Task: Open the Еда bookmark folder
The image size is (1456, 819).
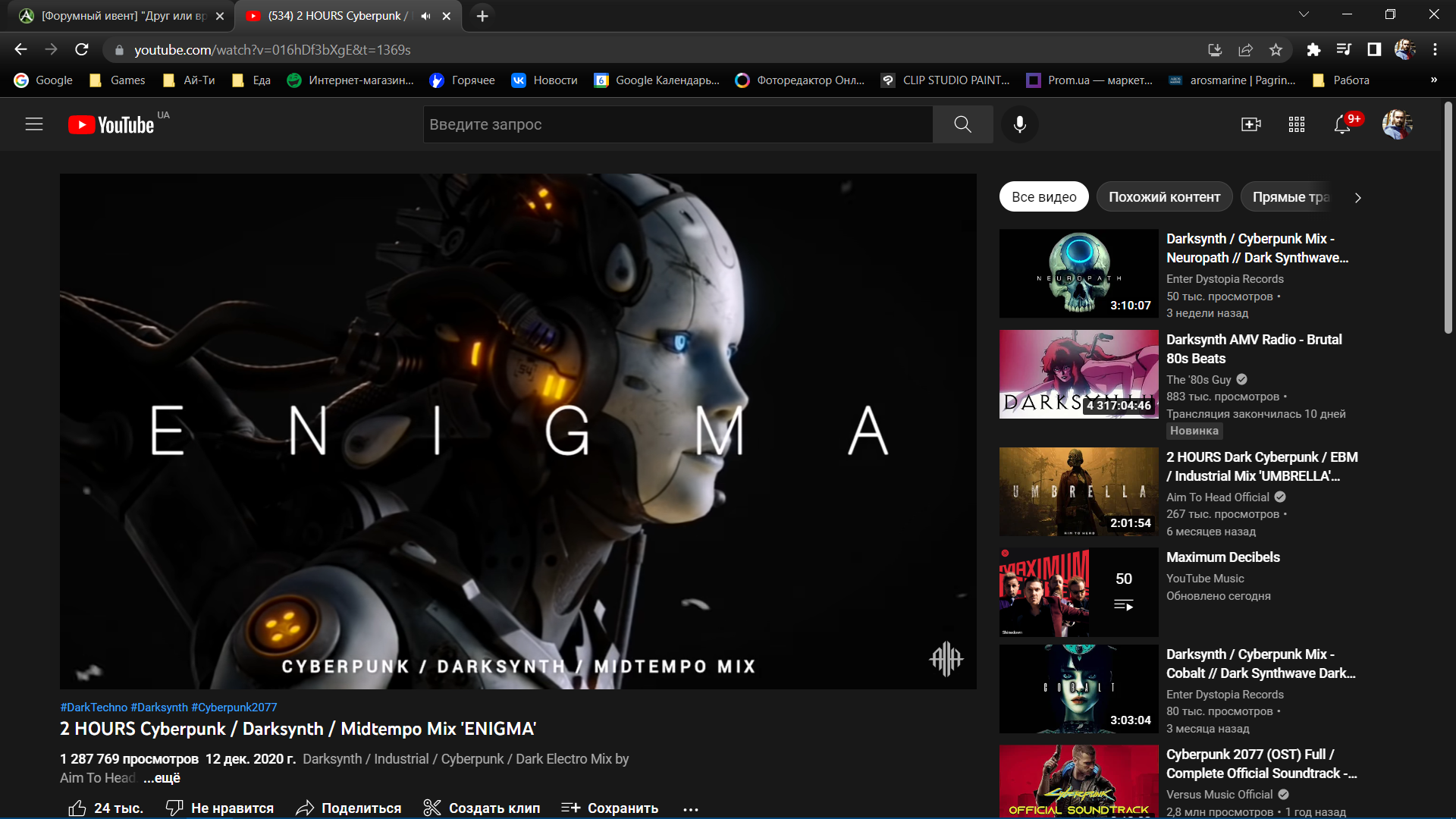Action: click(x=251, y=80)
